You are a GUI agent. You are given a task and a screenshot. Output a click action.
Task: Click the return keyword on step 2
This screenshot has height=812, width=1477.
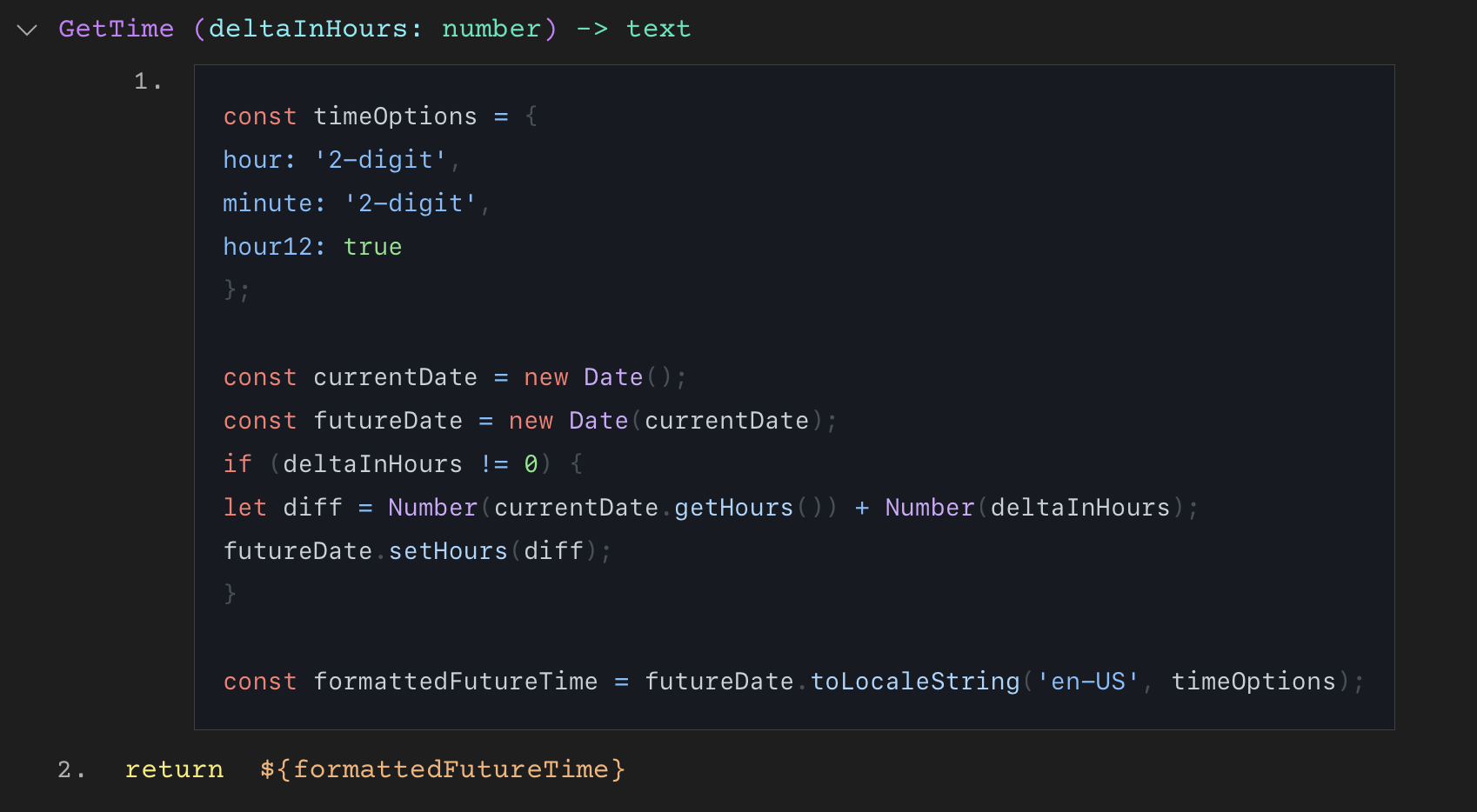click(174, 769)
